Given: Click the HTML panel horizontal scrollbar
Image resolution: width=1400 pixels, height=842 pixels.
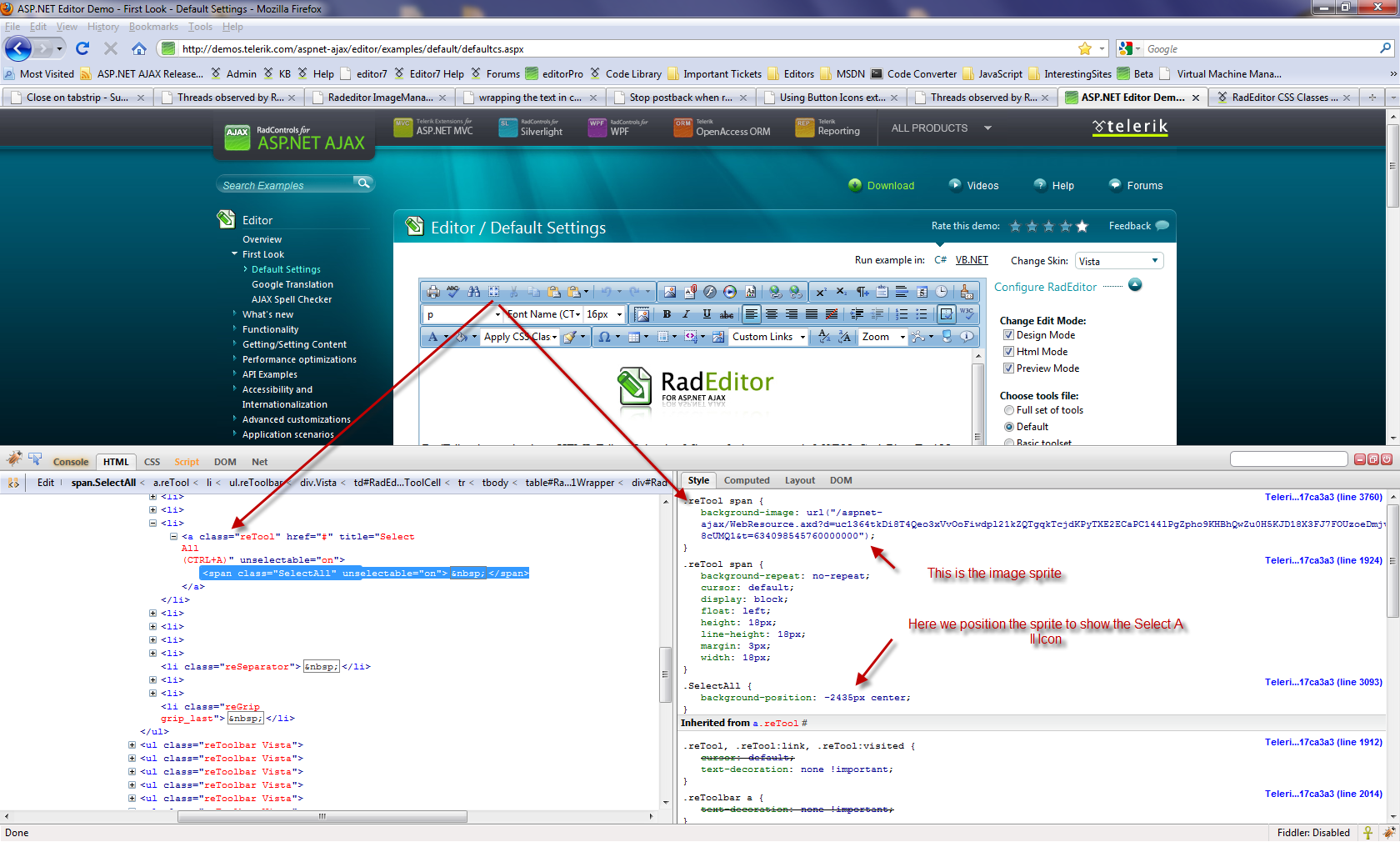Looking at the screenshot, I should [322, 816].
